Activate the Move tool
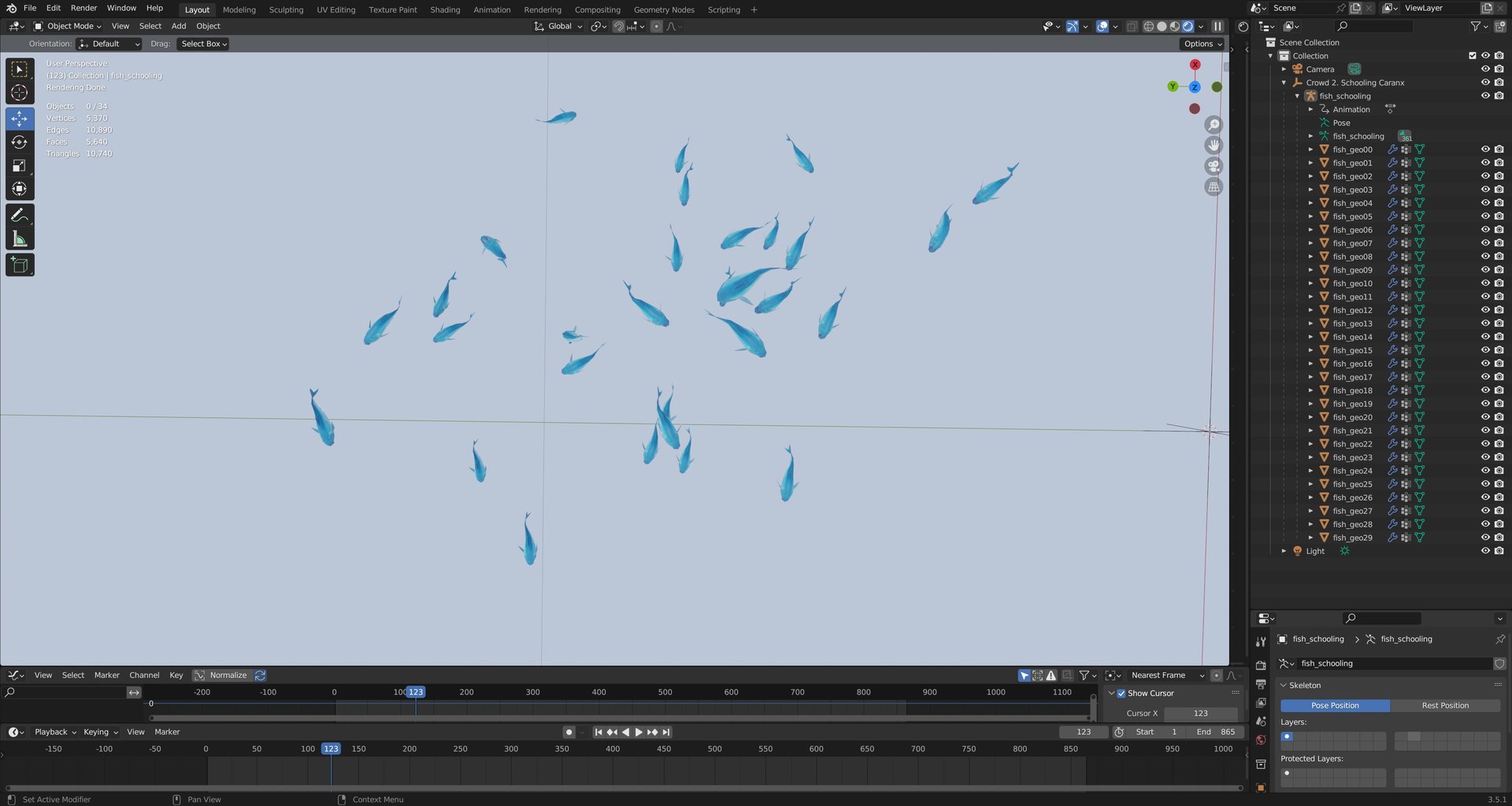This screenshot has width=1512, height=806. click(20, 119)
